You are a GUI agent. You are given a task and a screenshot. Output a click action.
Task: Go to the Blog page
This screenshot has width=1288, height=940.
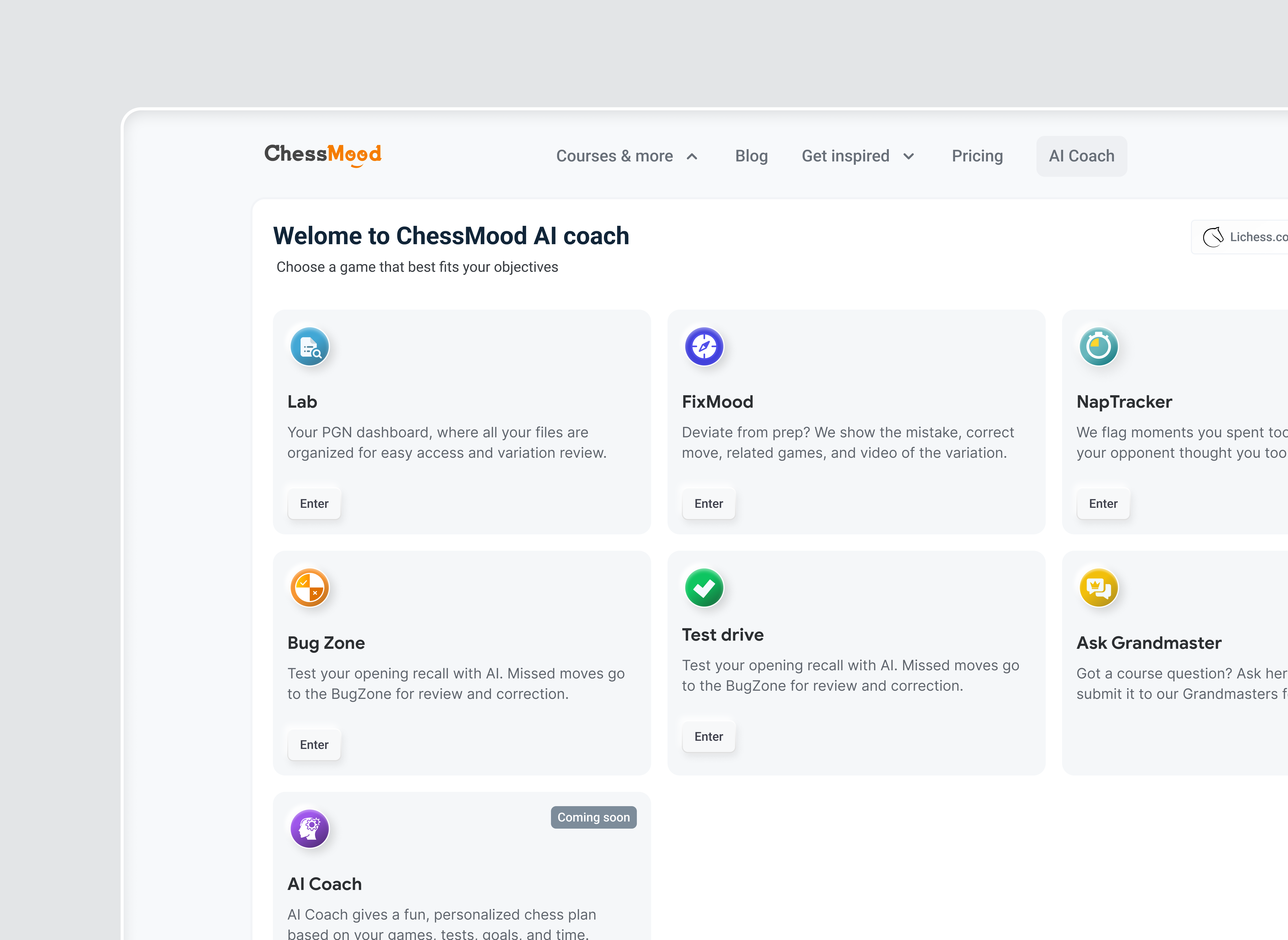point(751,156)
